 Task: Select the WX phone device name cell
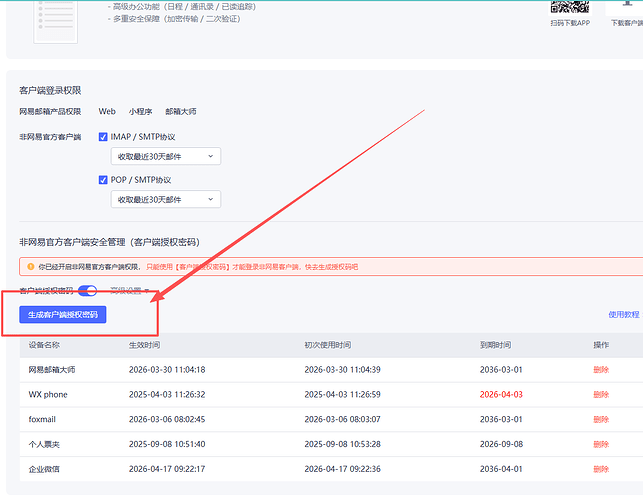(x=48, y=395)
